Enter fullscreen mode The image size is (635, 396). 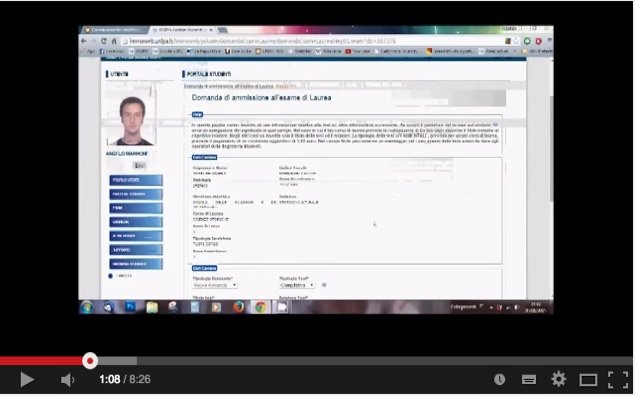[618, 380]
